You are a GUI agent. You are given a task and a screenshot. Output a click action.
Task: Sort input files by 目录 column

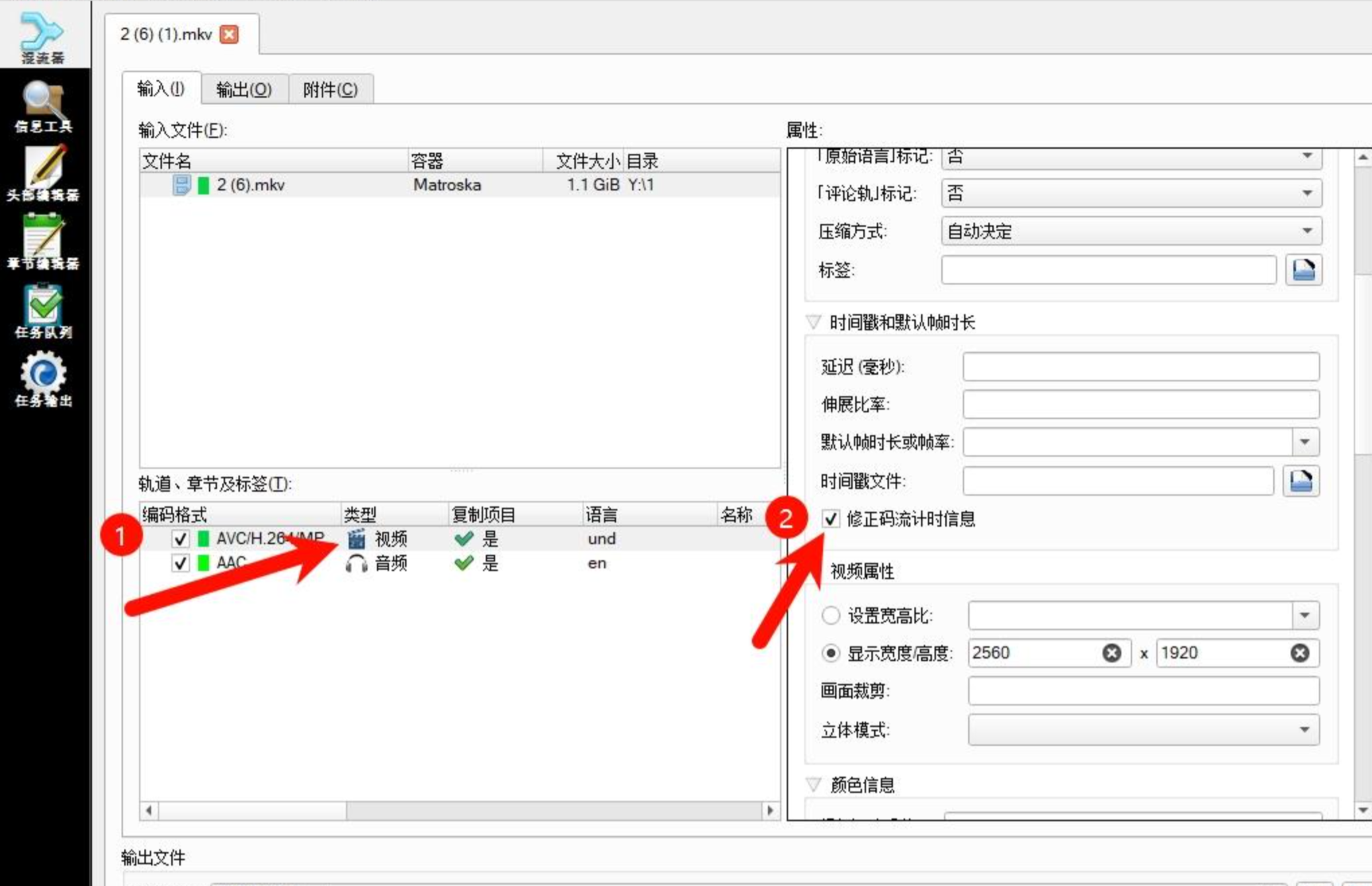tap(701, 161)
